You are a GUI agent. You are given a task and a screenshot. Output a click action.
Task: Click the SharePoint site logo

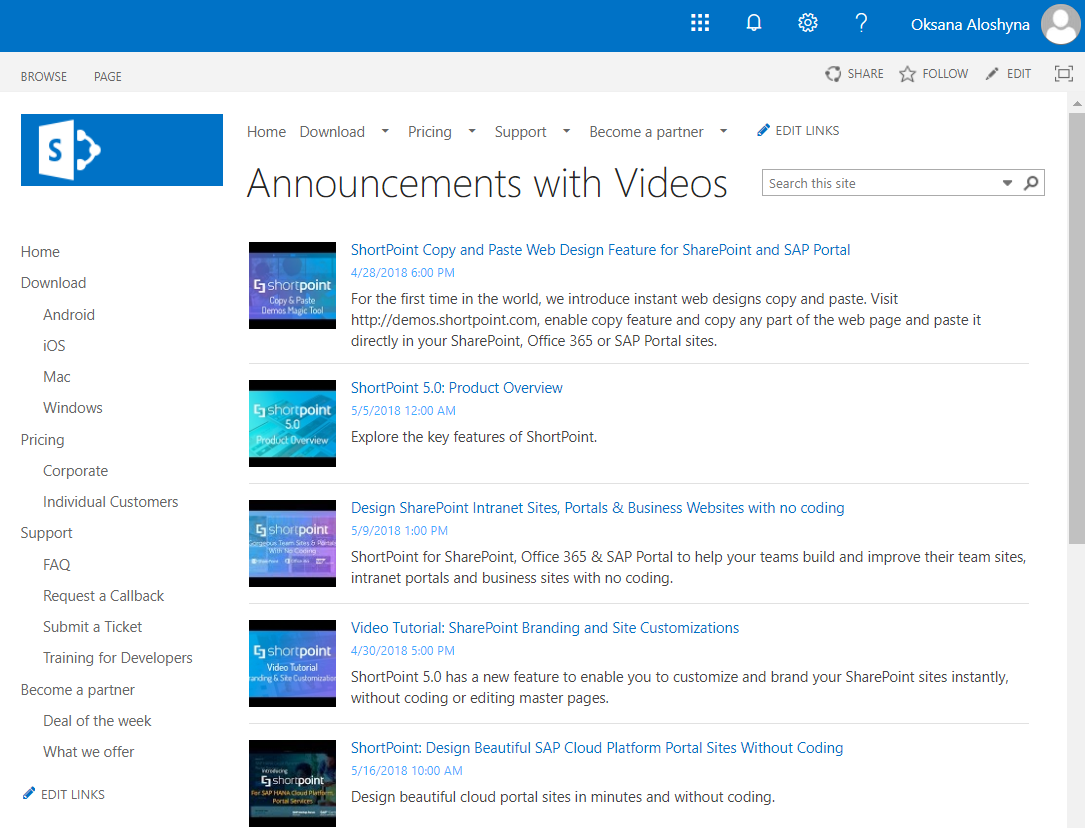tap(121, 150)
